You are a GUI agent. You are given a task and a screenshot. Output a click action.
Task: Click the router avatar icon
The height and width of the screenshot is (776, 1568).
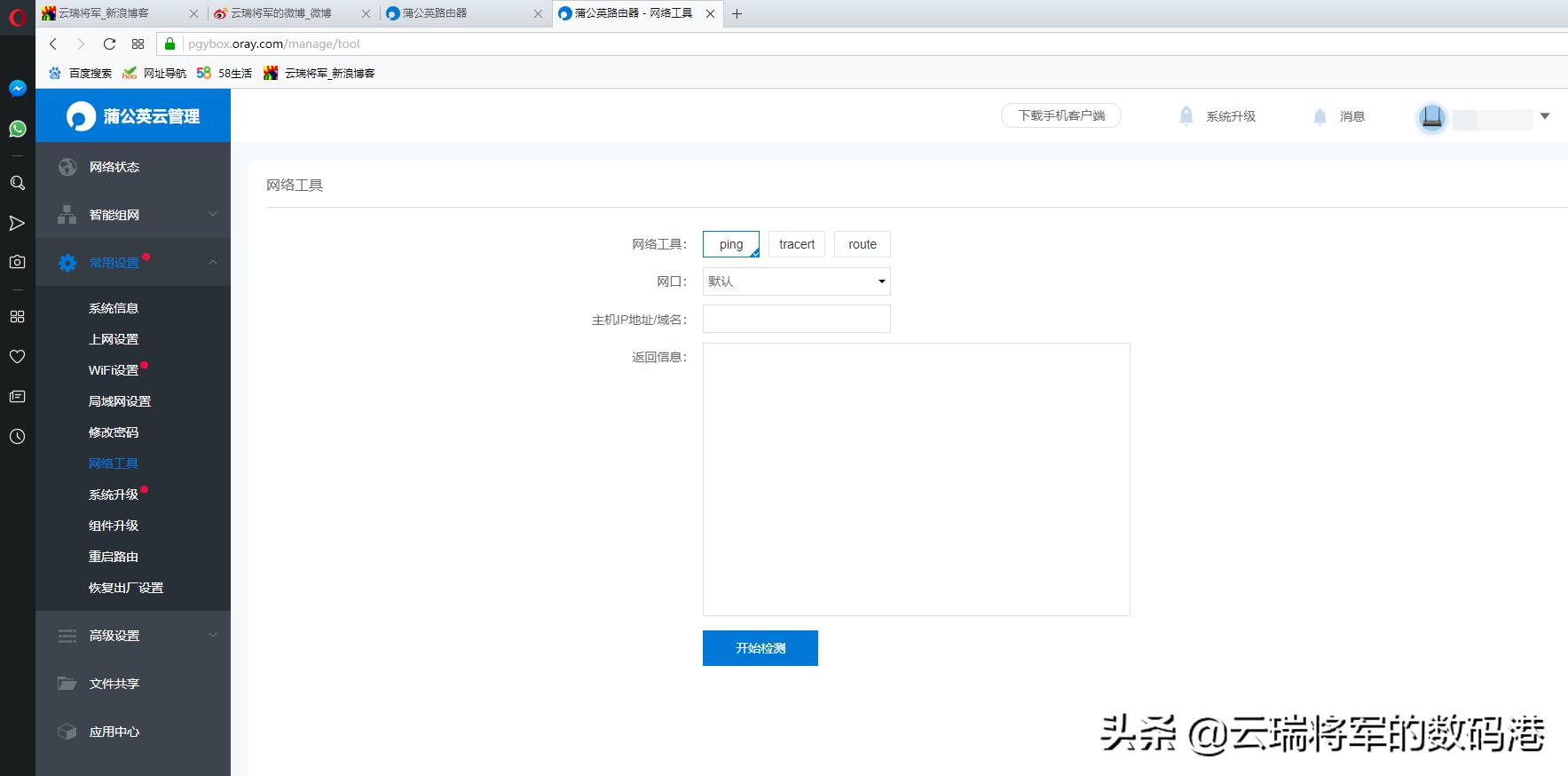point(1431,117)
